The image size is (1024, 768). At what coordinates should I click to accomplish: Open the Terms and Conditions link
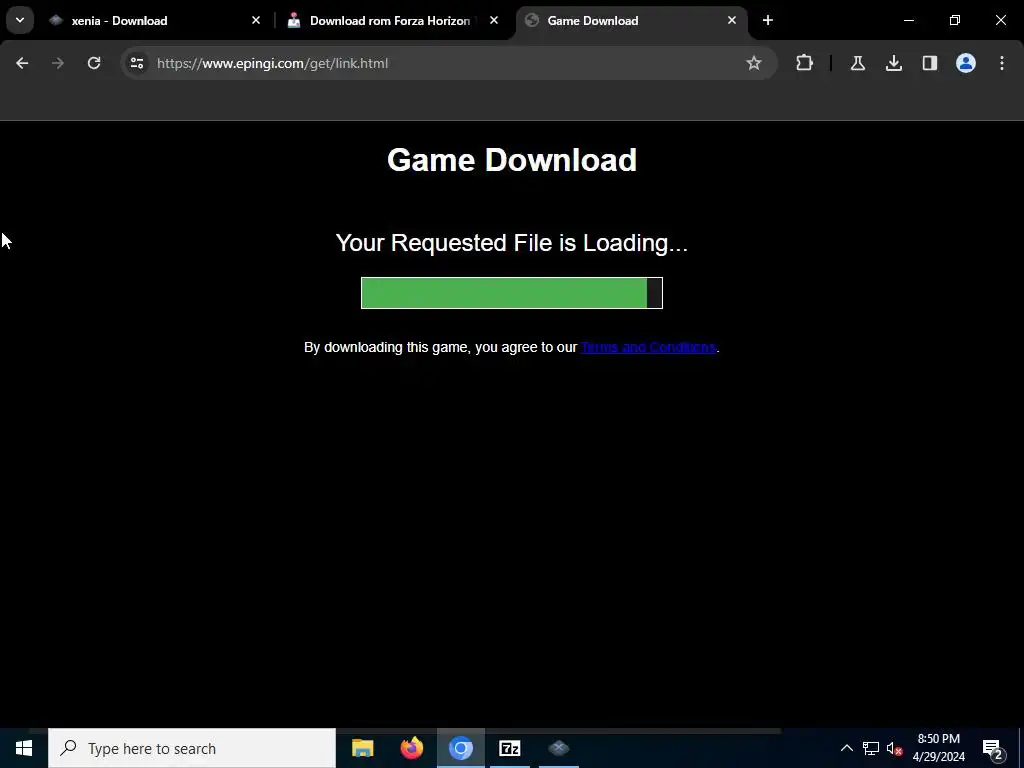click(648, 347)
